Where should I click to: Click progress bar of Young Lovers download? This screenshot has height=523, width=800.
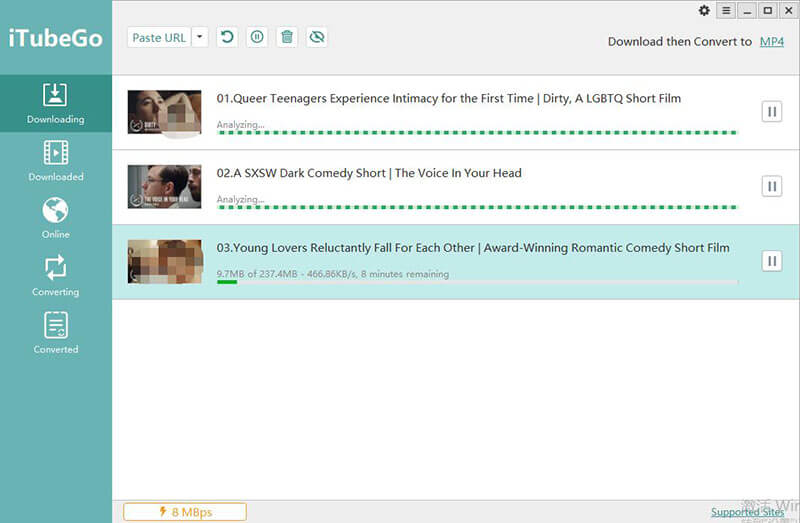477,282
